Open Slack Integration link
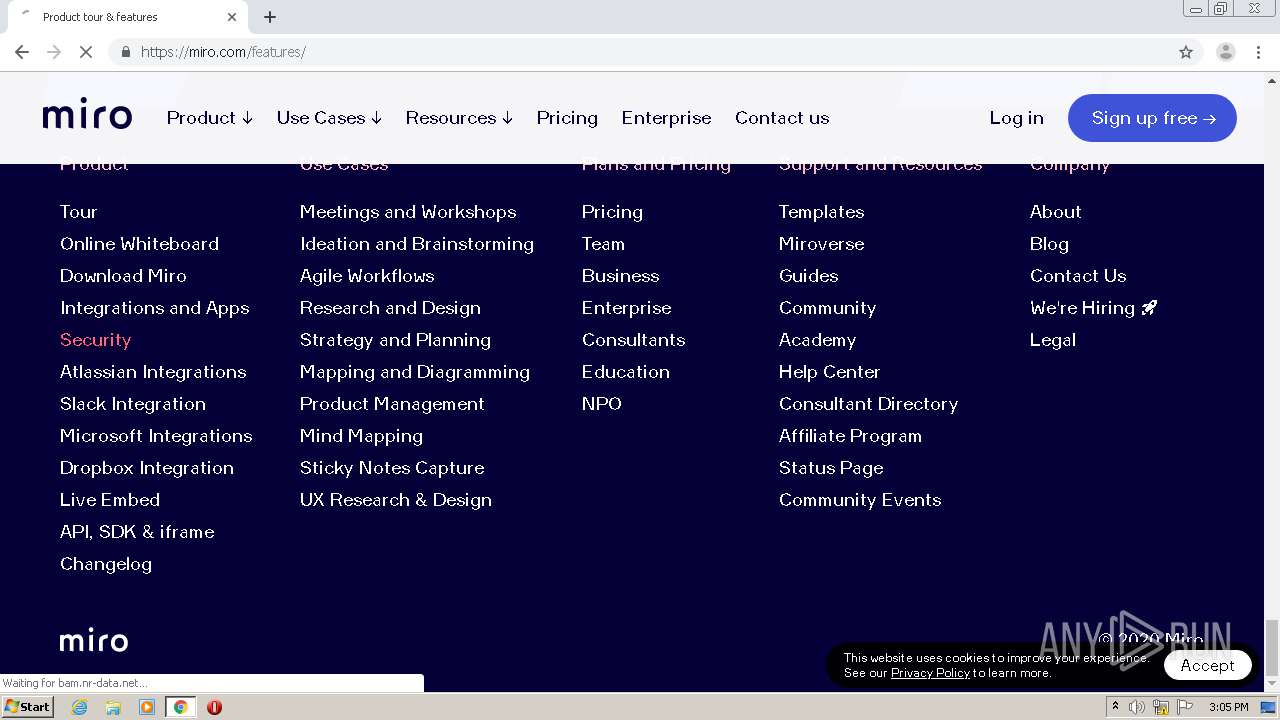The image size is (1280, 720). point(133,404)
